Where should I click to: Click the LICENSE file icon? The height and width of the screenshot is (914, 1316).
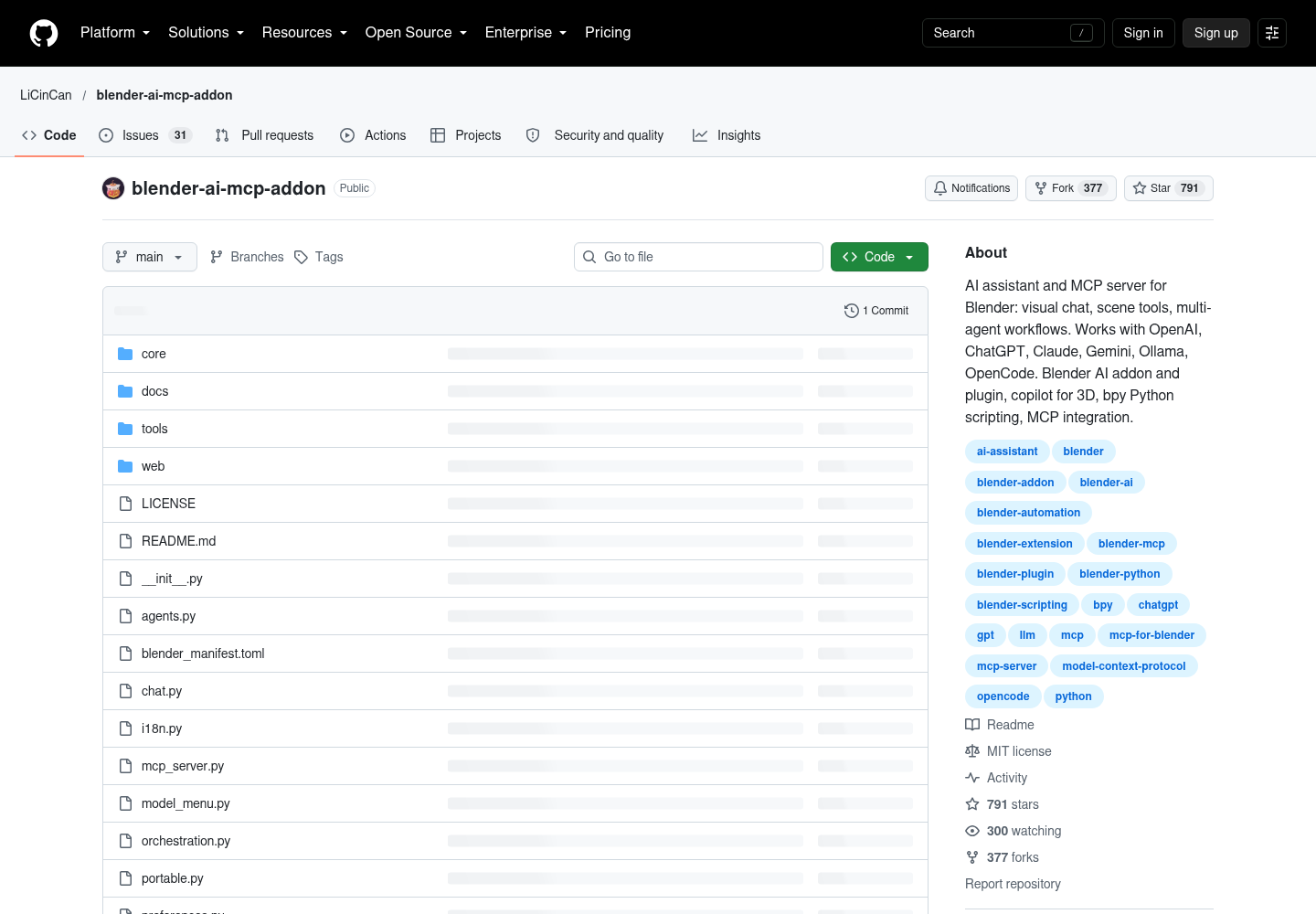click(x=125, y=504)
